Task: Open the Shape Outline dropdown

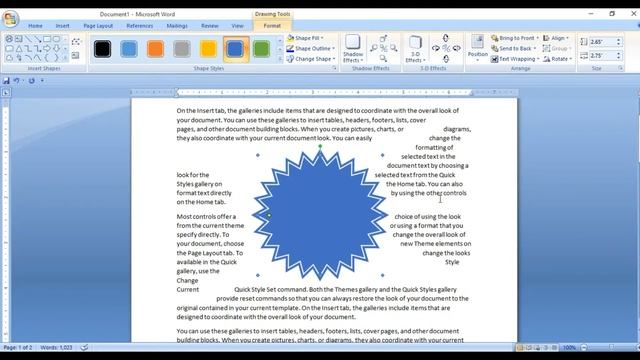Action: 311,48
